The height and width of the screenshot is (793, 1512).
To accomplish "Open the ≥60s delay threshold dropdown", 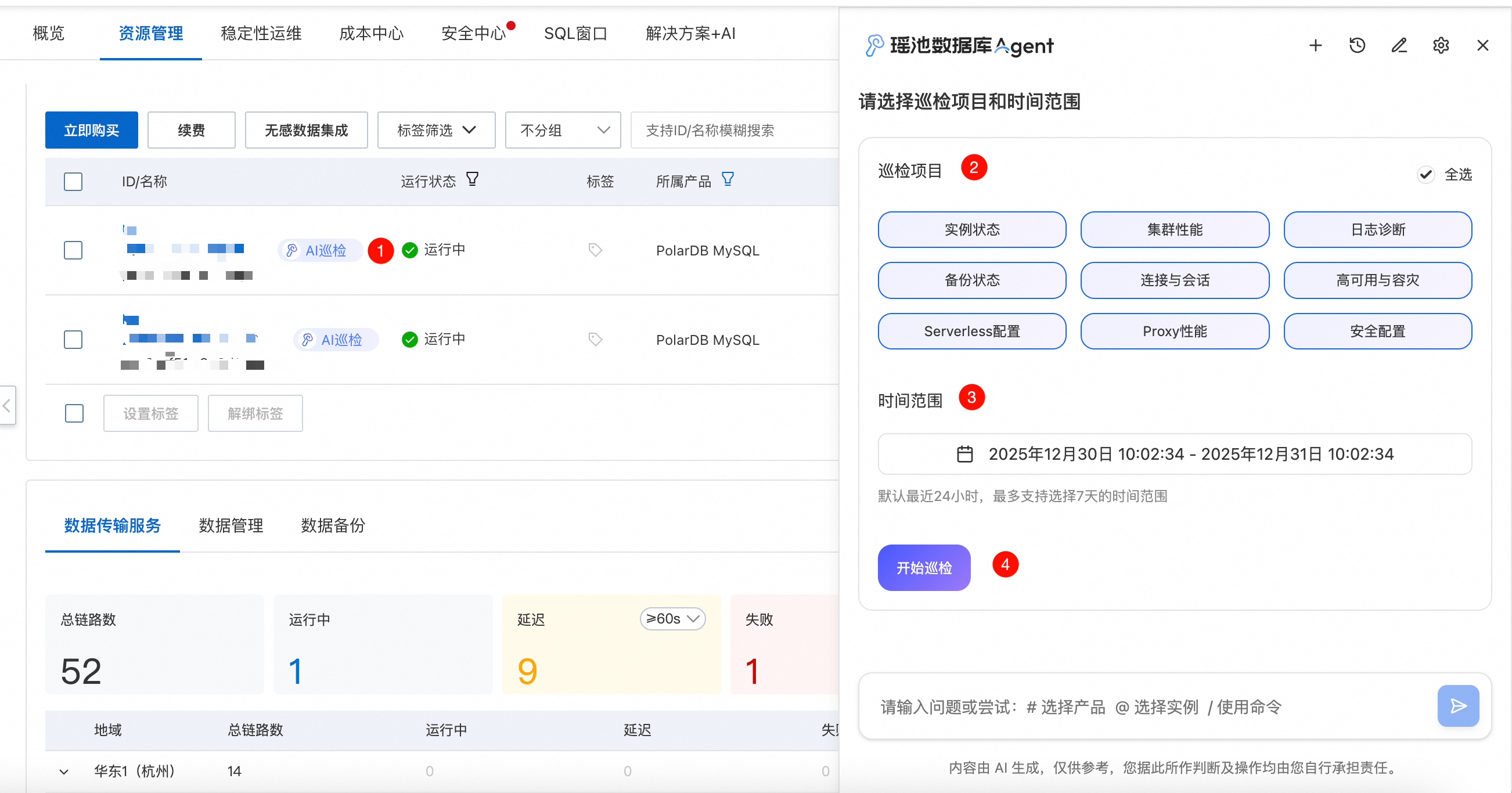I will coord(672,619).
